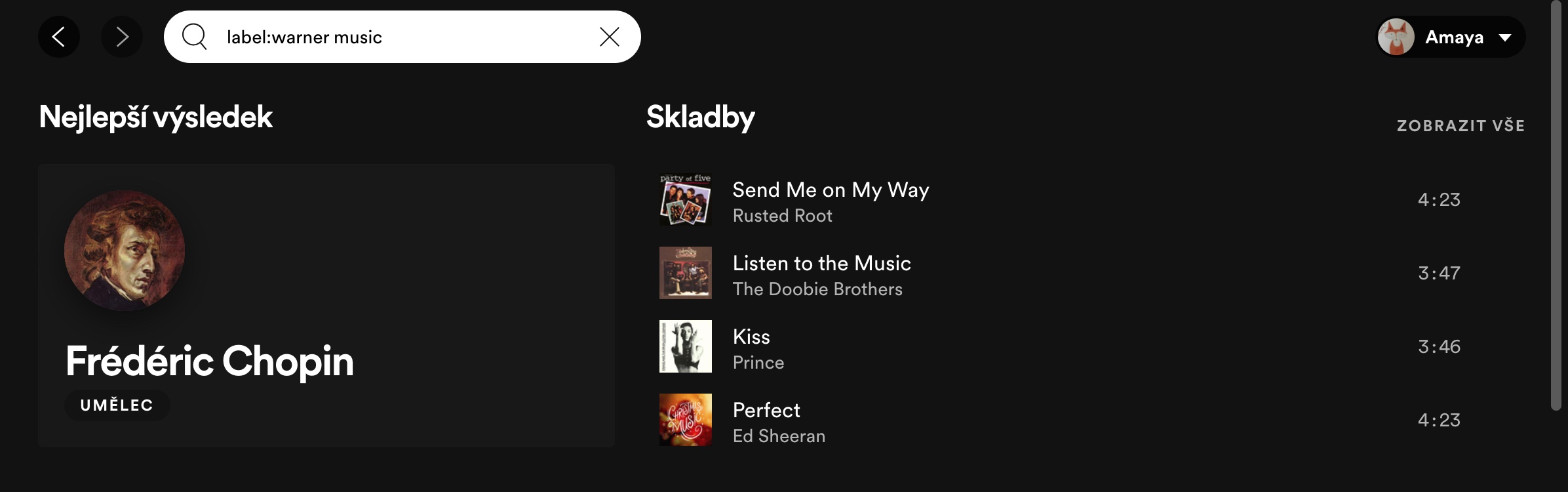Click the search magnifier icon
The height and width of the screenshot is (492, 1568).
(x=194, y=37)
